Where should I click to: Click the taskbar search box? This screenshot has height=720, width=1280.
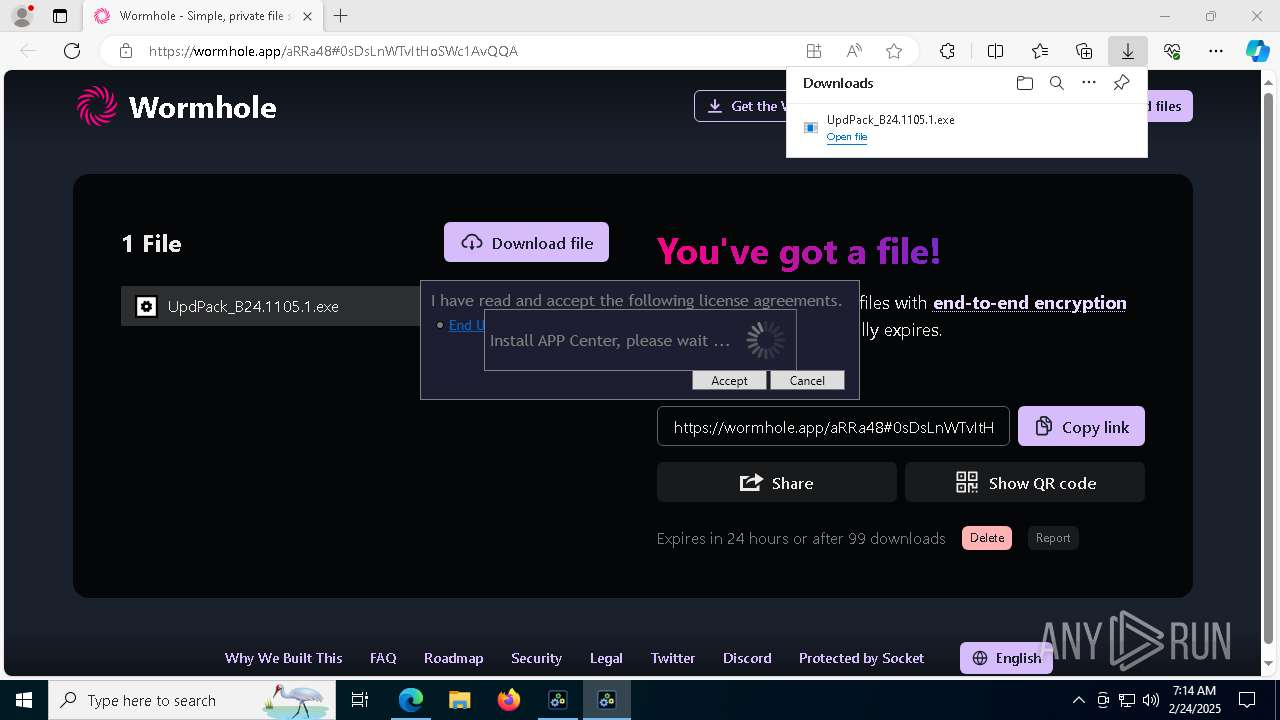coord(192,700)
